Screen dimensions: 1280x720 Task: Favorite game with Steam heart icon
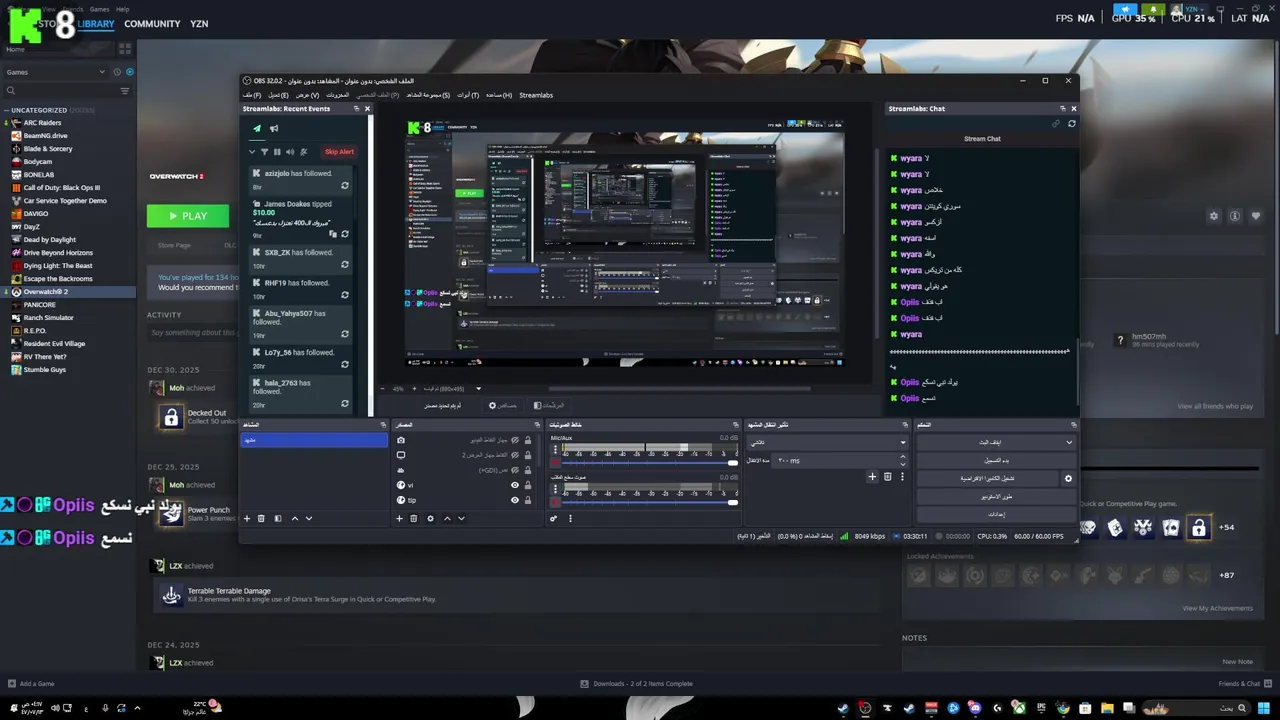pyautogui.click(x=1256, y=216)
